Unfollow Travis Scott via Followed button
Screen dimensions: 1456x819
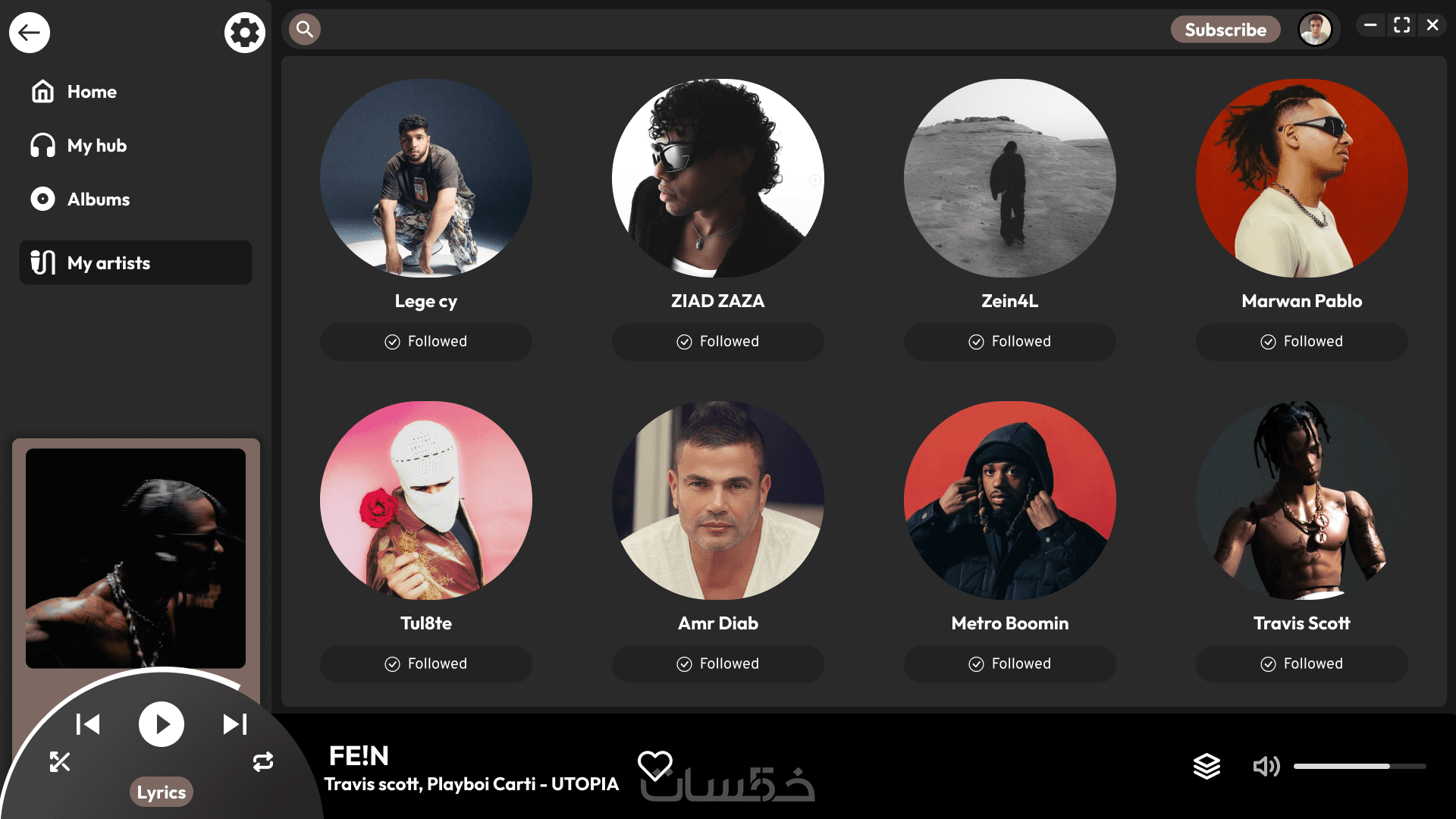tap(1301, 664)
